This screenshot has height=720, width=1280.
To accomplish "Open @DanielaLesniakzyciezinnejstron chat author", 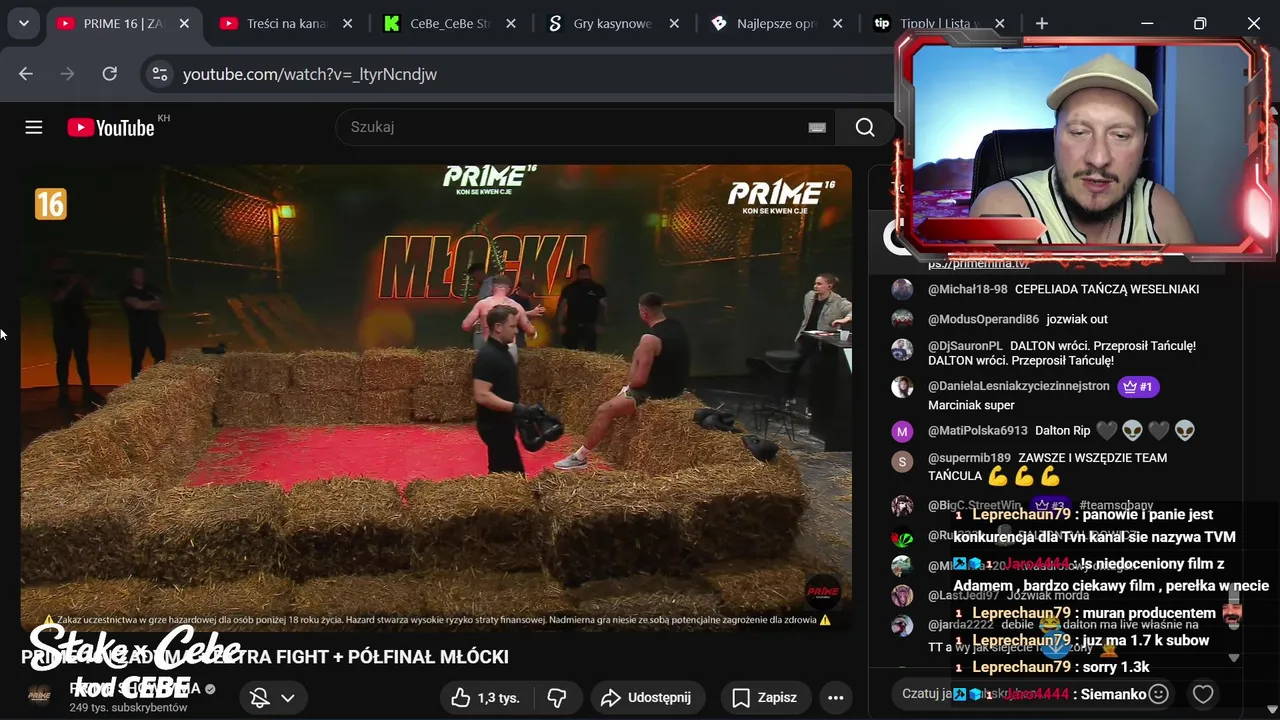I will coord(1019,385).
